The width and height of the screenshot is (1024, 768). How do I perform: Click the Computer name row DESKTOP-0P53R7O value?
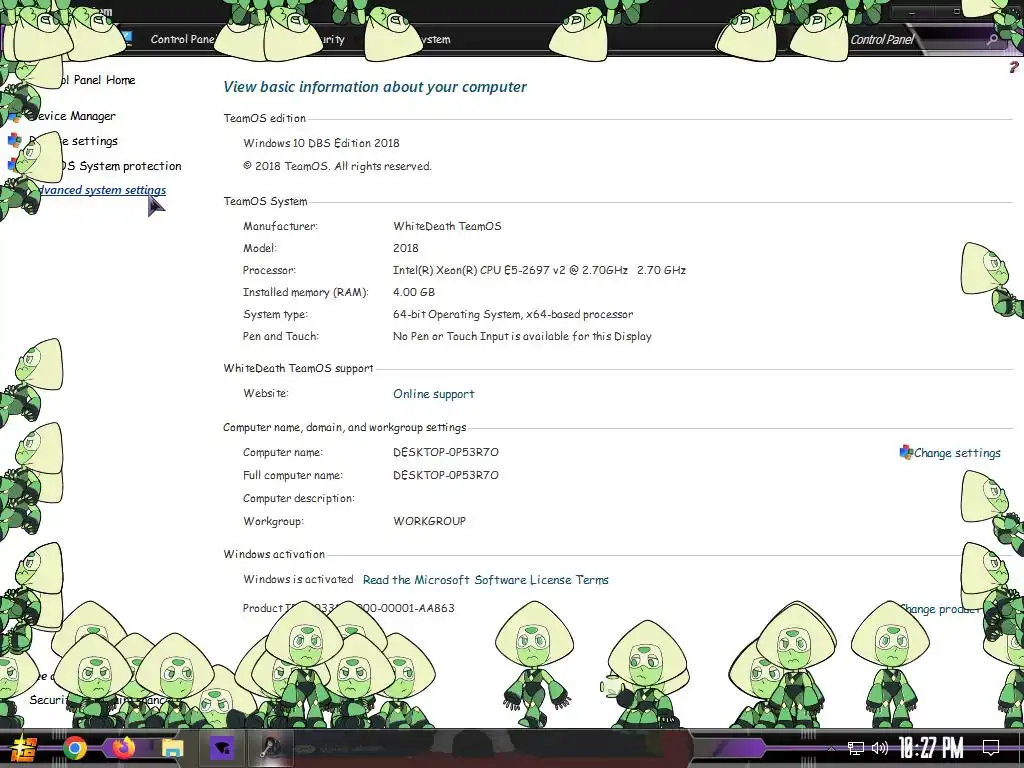[x=445, y=452]
